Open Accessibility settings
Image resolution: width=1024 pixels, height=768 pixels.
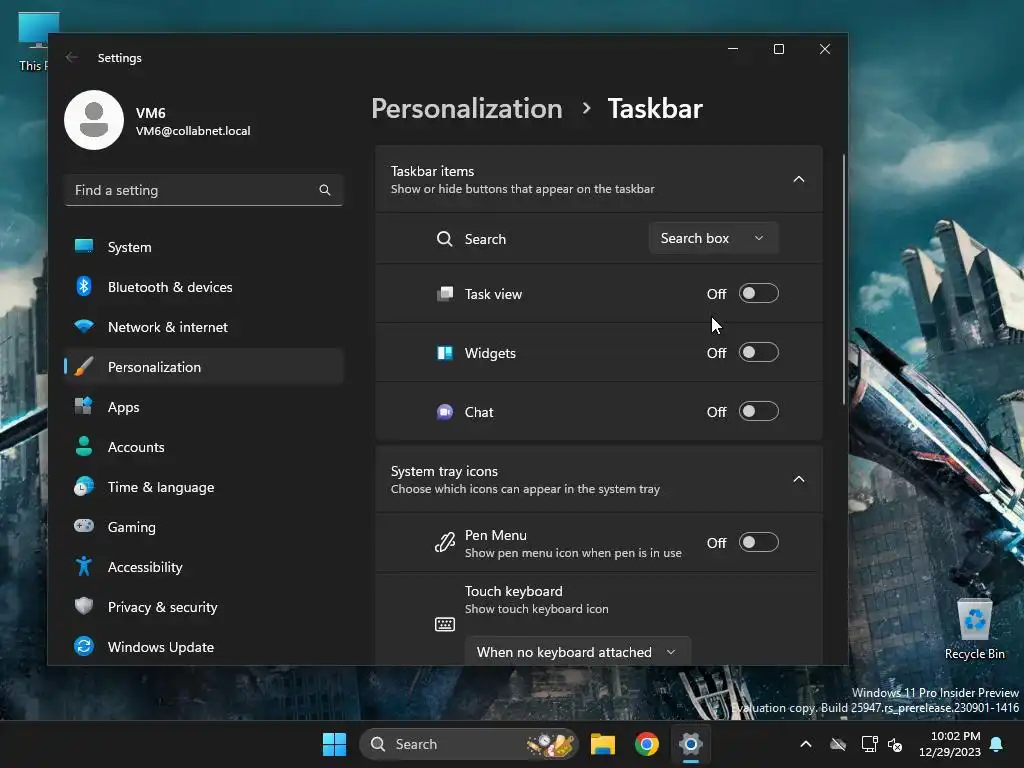(x=204, y=567)
